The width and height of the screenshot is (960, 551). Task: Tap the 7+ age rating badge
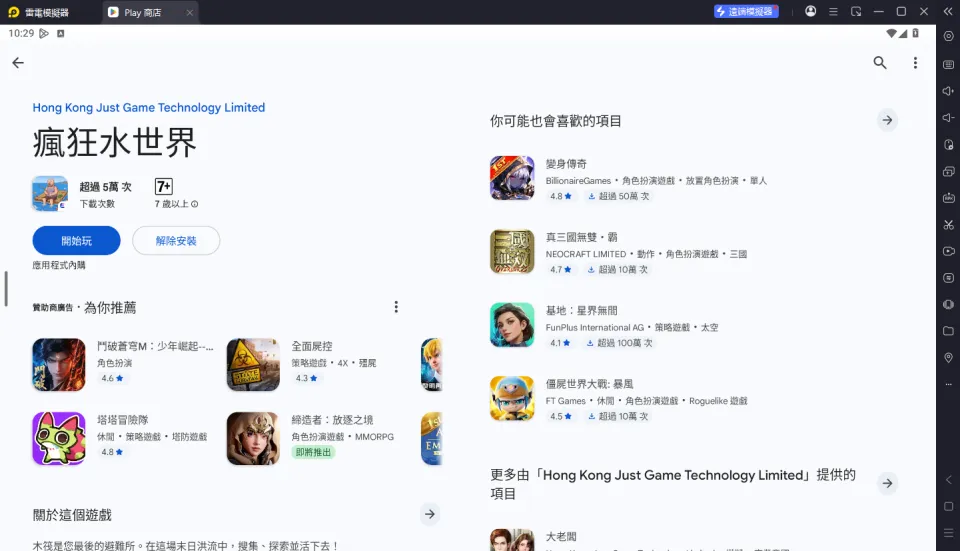click(163, 186)
